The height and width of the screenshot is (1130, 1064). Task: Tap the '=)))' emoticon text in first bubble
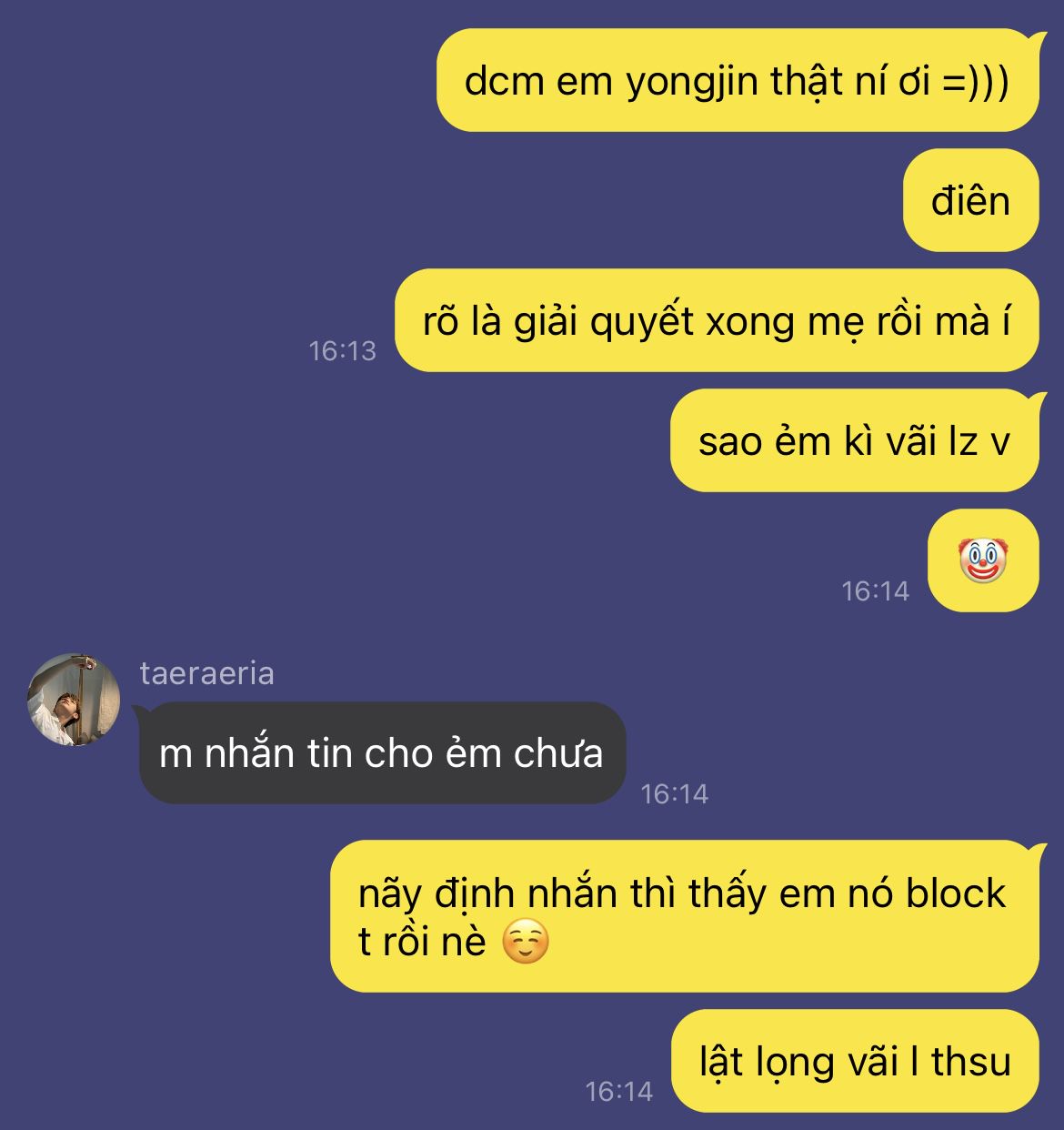[975, 81]
